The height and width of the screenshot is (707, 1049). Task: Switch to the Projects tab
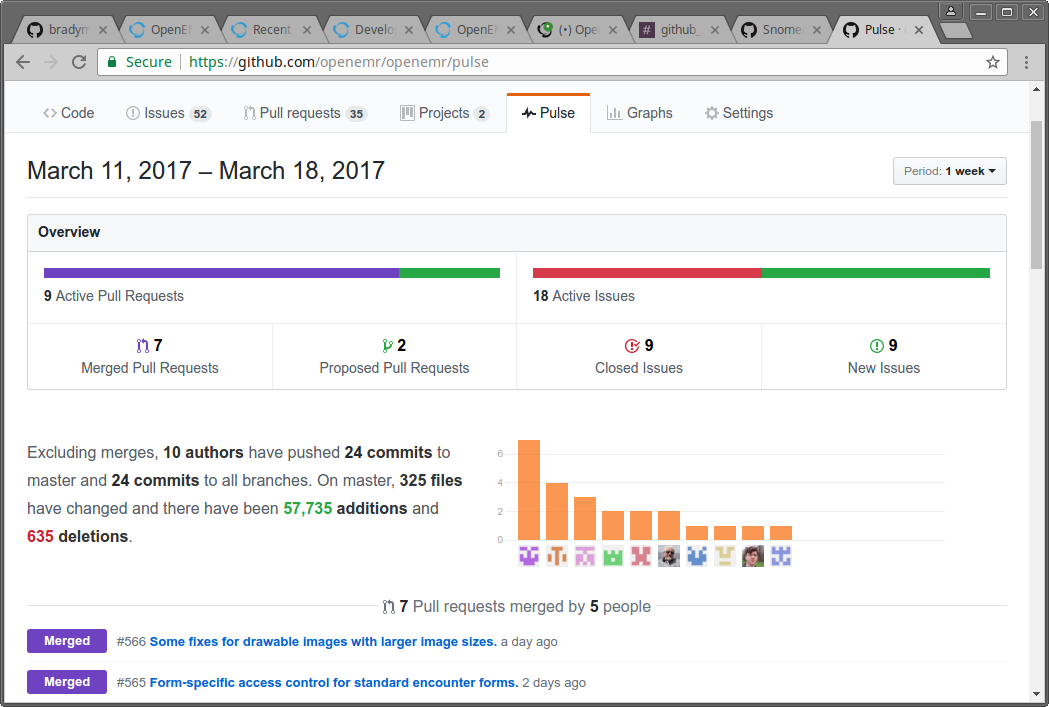click(x=444, y=113)
